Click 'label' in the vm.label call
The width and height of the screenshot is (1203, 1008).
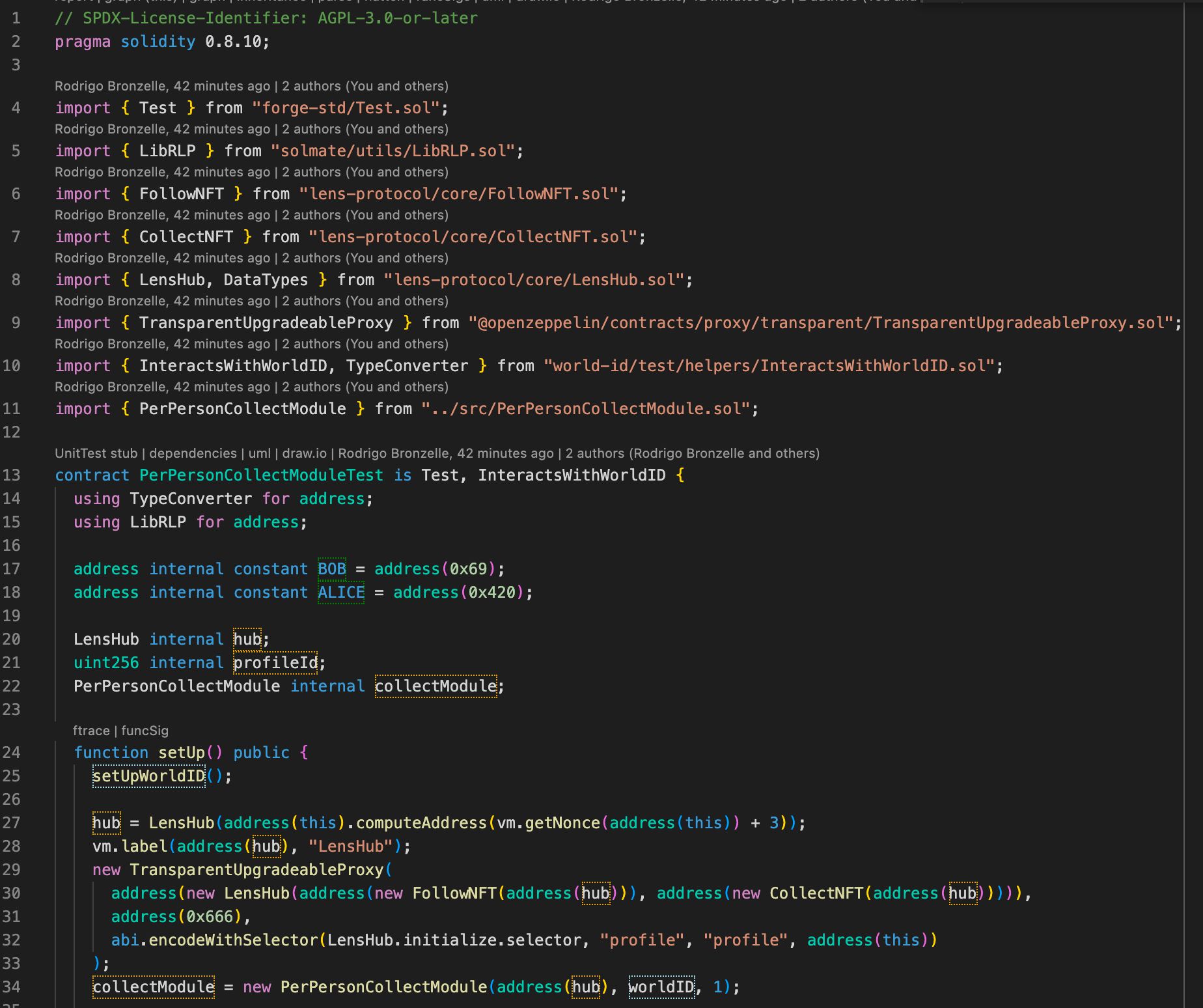pyautogui.click(x=144, y=847)
